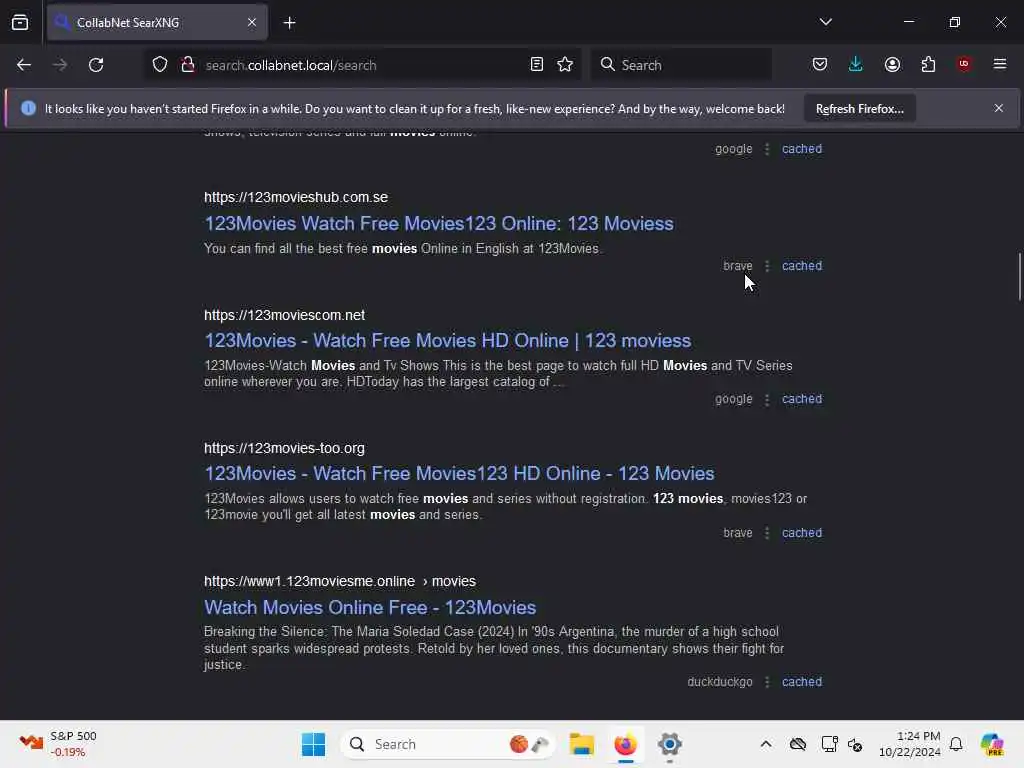Click the page vertical scrollbar thumb
The width and height of the screenshot is (1024, 768).
(x=1019, y=276)
